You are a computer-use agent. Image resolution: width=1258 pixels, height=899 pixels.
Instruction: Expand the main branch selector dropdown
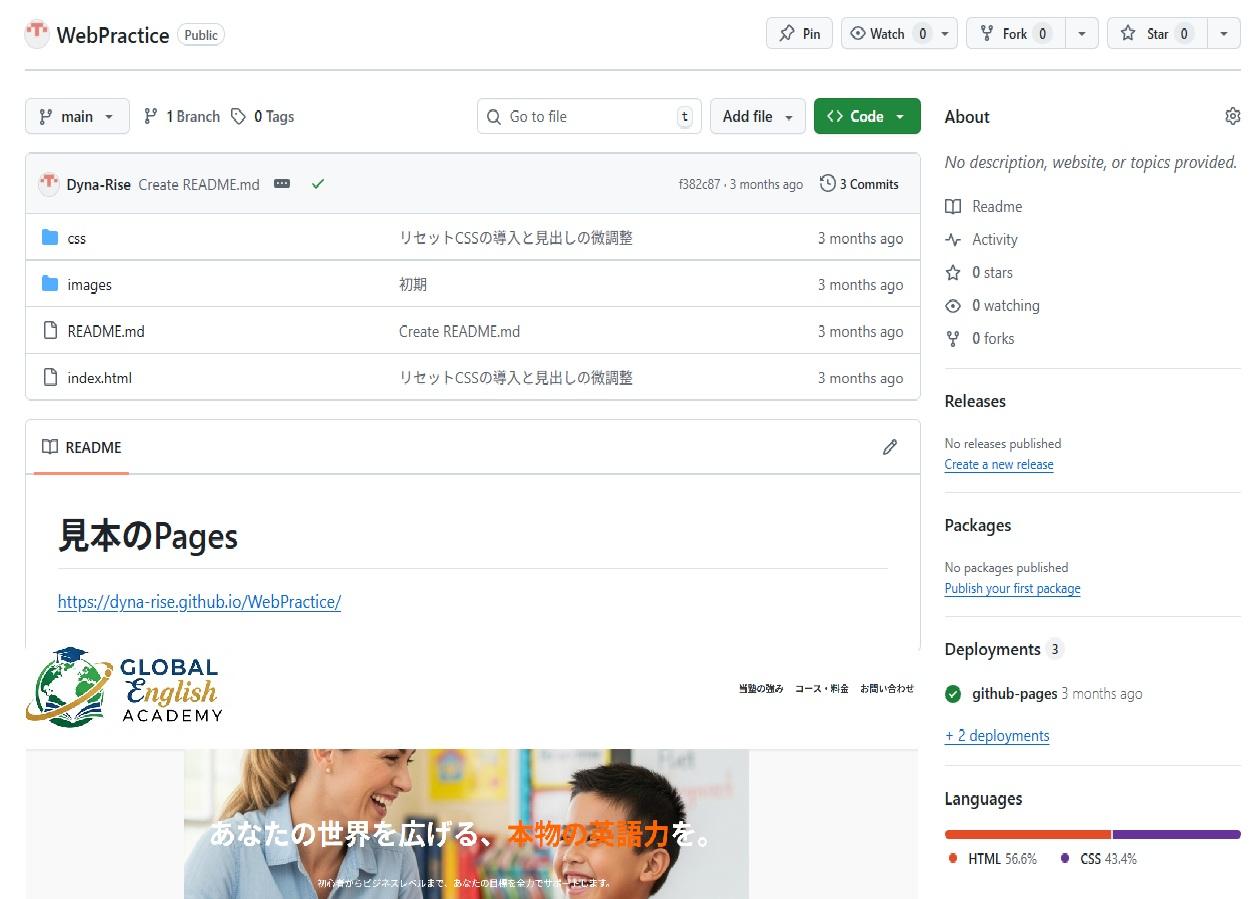pos(77,117)
